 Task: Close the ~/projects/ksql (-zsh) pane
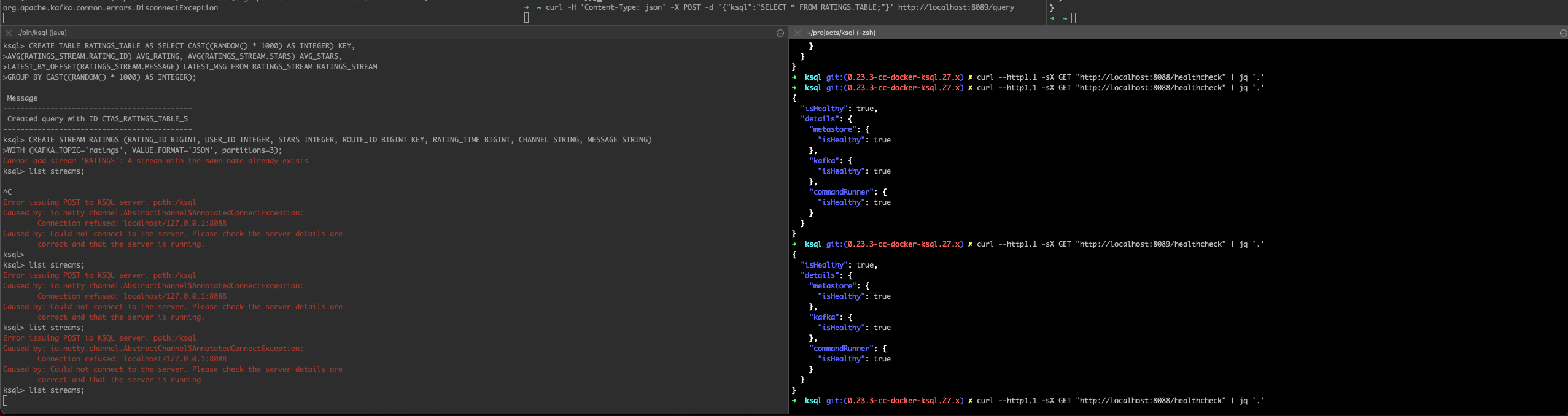[798, 33]
